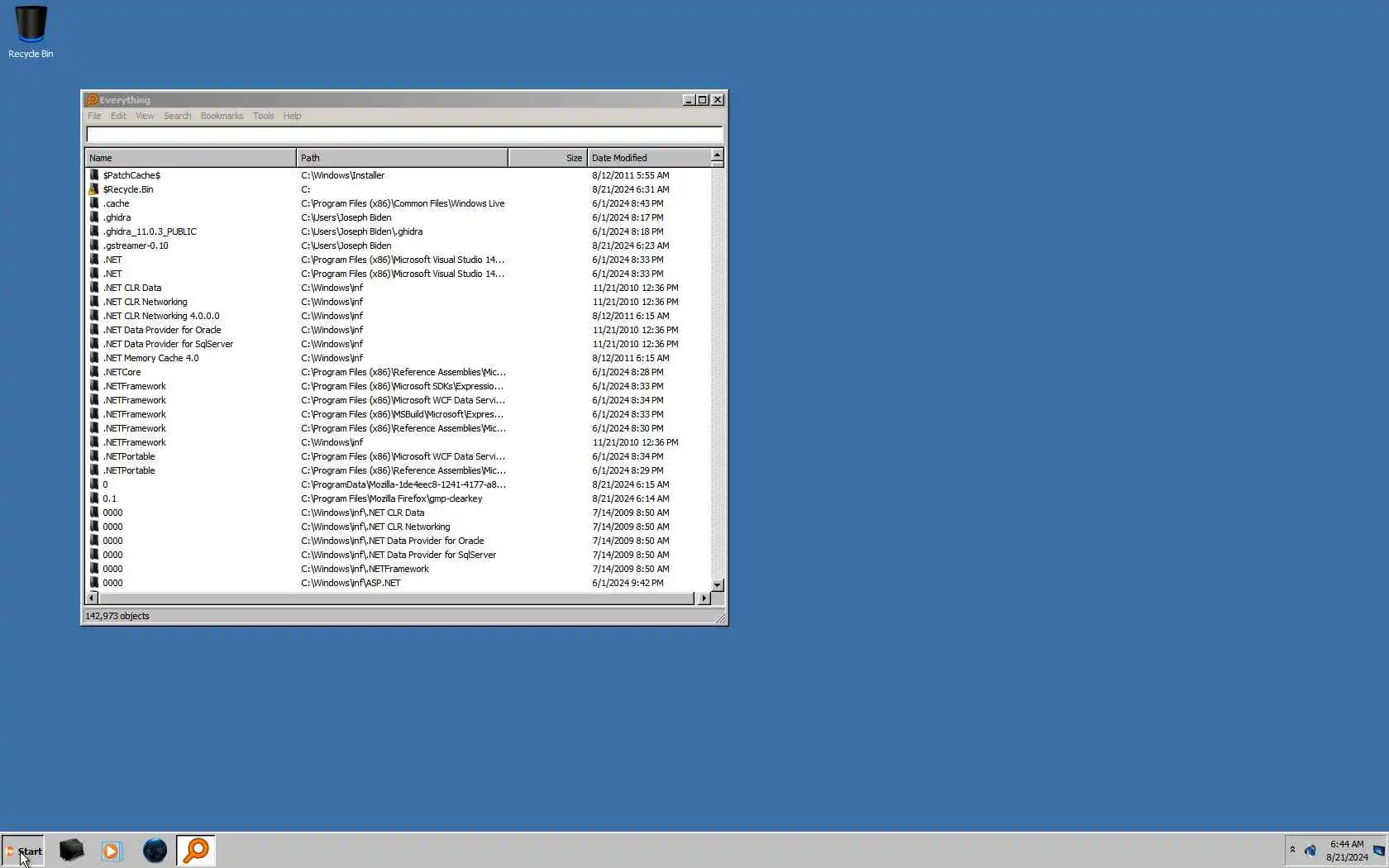This screenshot has height=868, width=1389.
Task: Click date 8/21/2024 6:23 AM
Action: pos(630,246)
